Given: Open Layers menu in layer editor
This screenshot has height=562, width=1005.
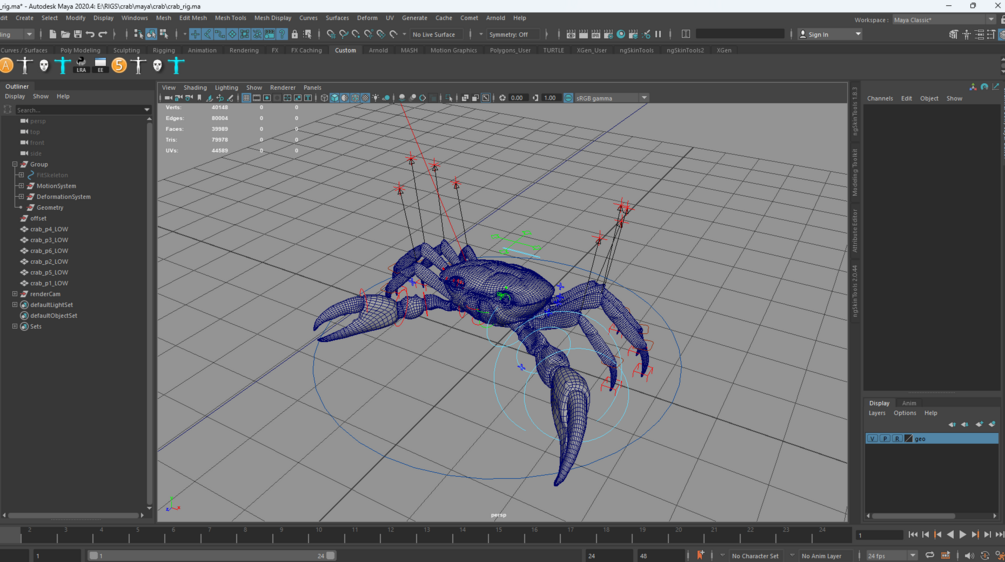Looking at the screenshot, I should [x=876, y=413].
